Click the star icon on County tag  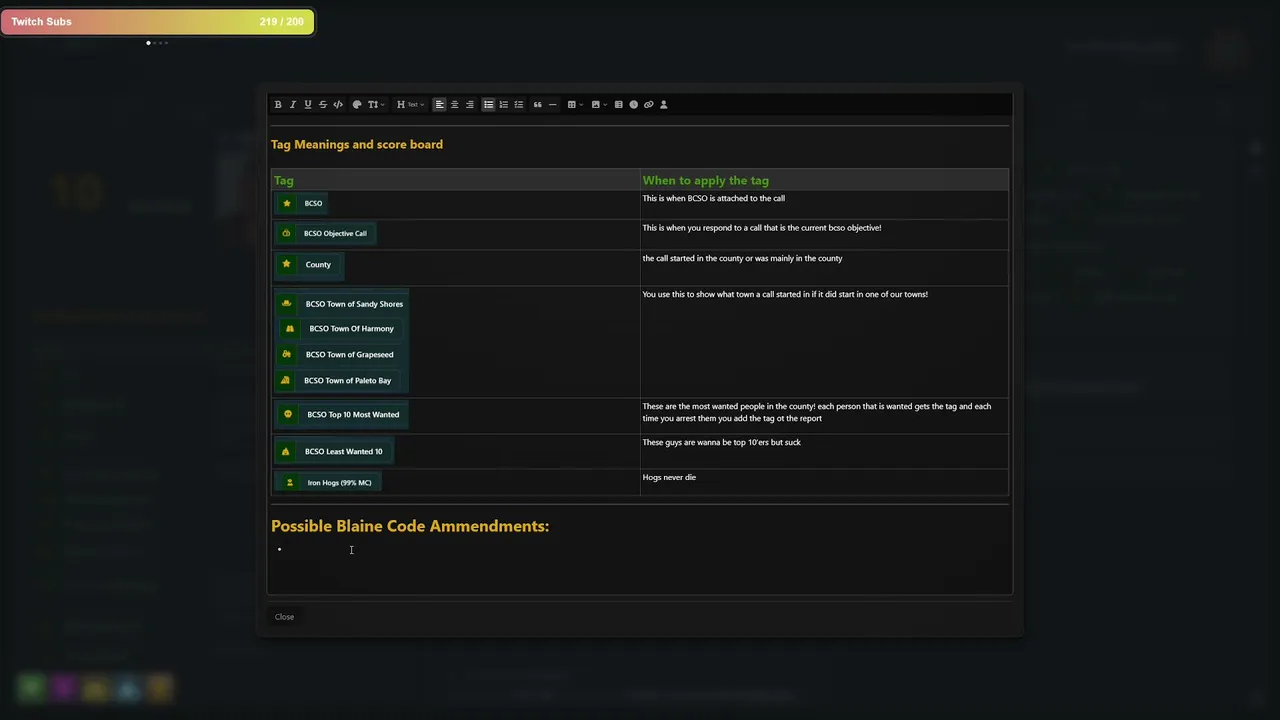287,264
